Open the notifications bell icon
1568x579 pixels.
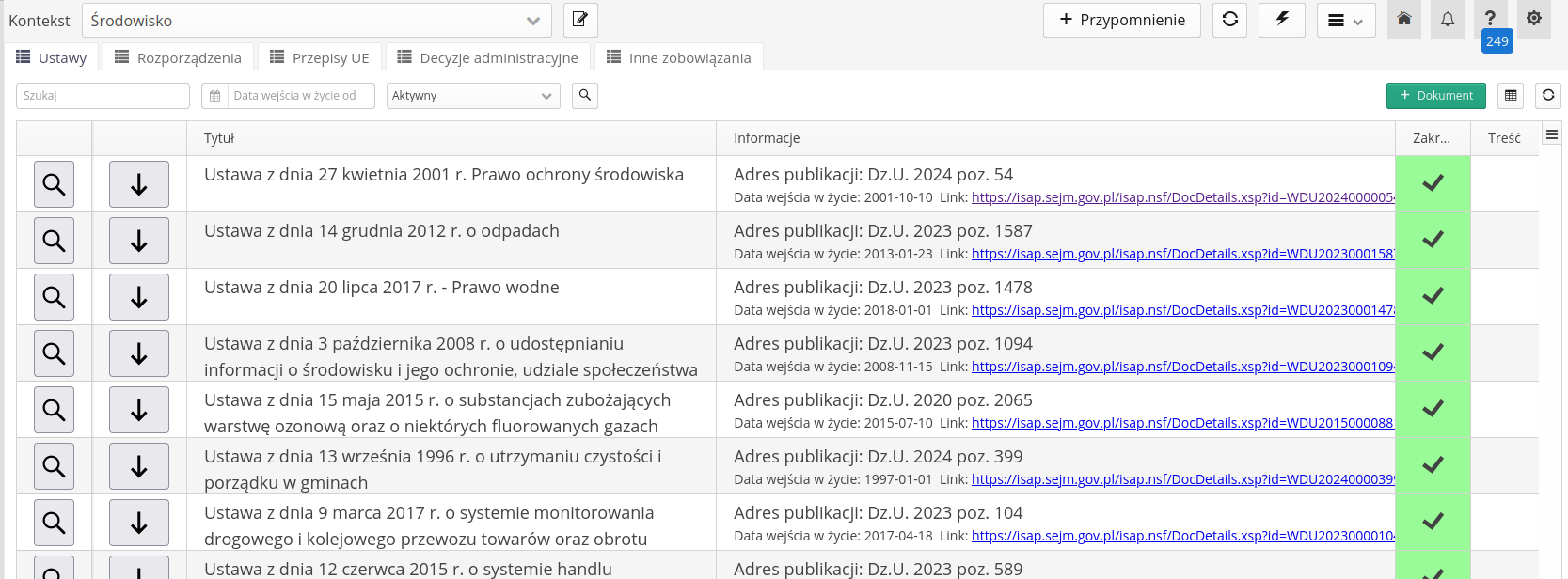coord(1447,20)
